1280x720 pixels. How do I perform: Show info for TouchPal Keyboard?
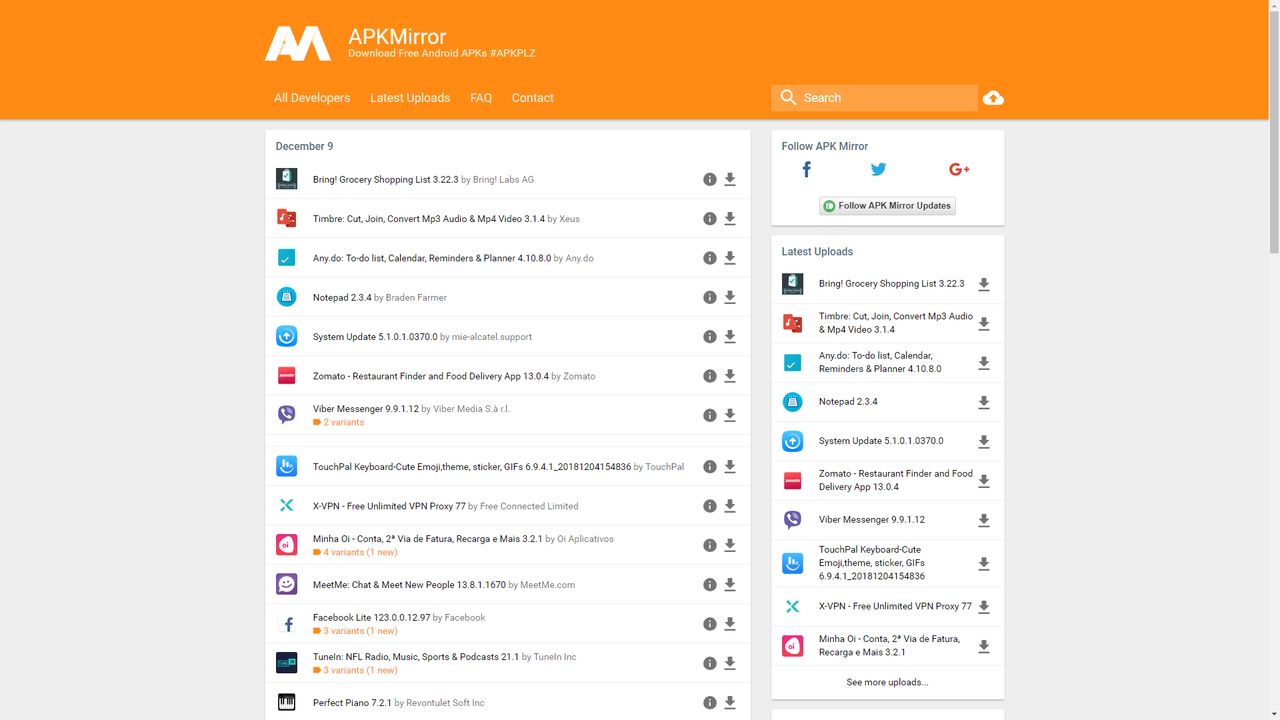tap(709, 467)
